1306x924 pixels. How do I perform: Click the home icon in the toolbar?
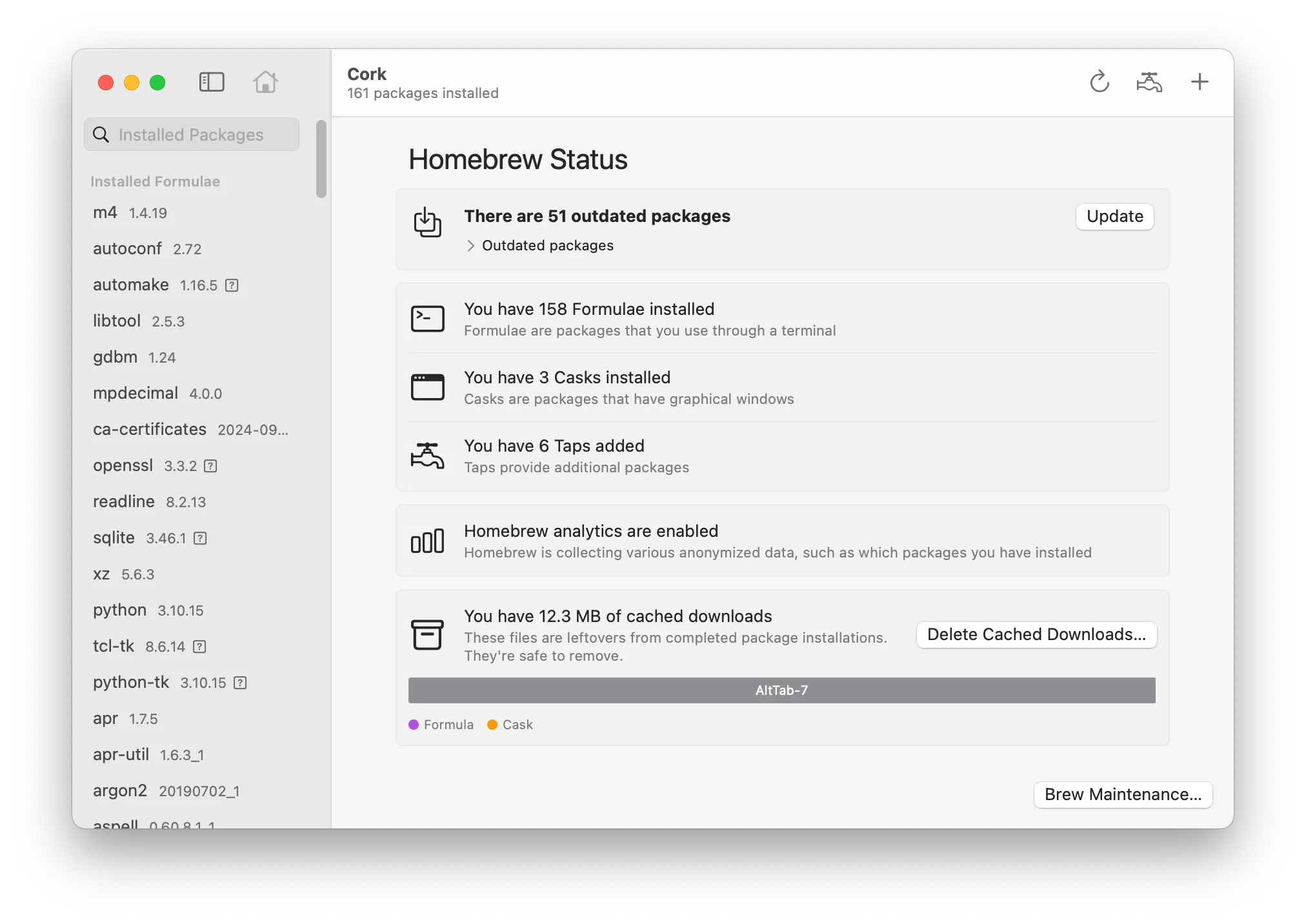265,82
